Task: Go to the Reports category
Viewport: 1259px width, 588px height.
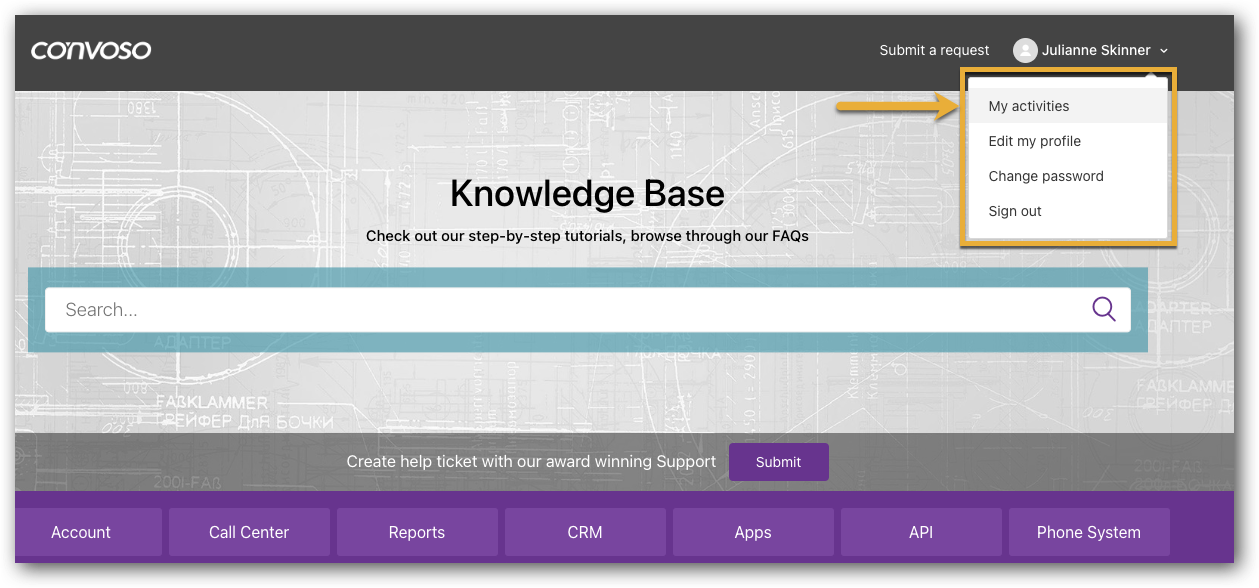Action: (x=417, y=532)
